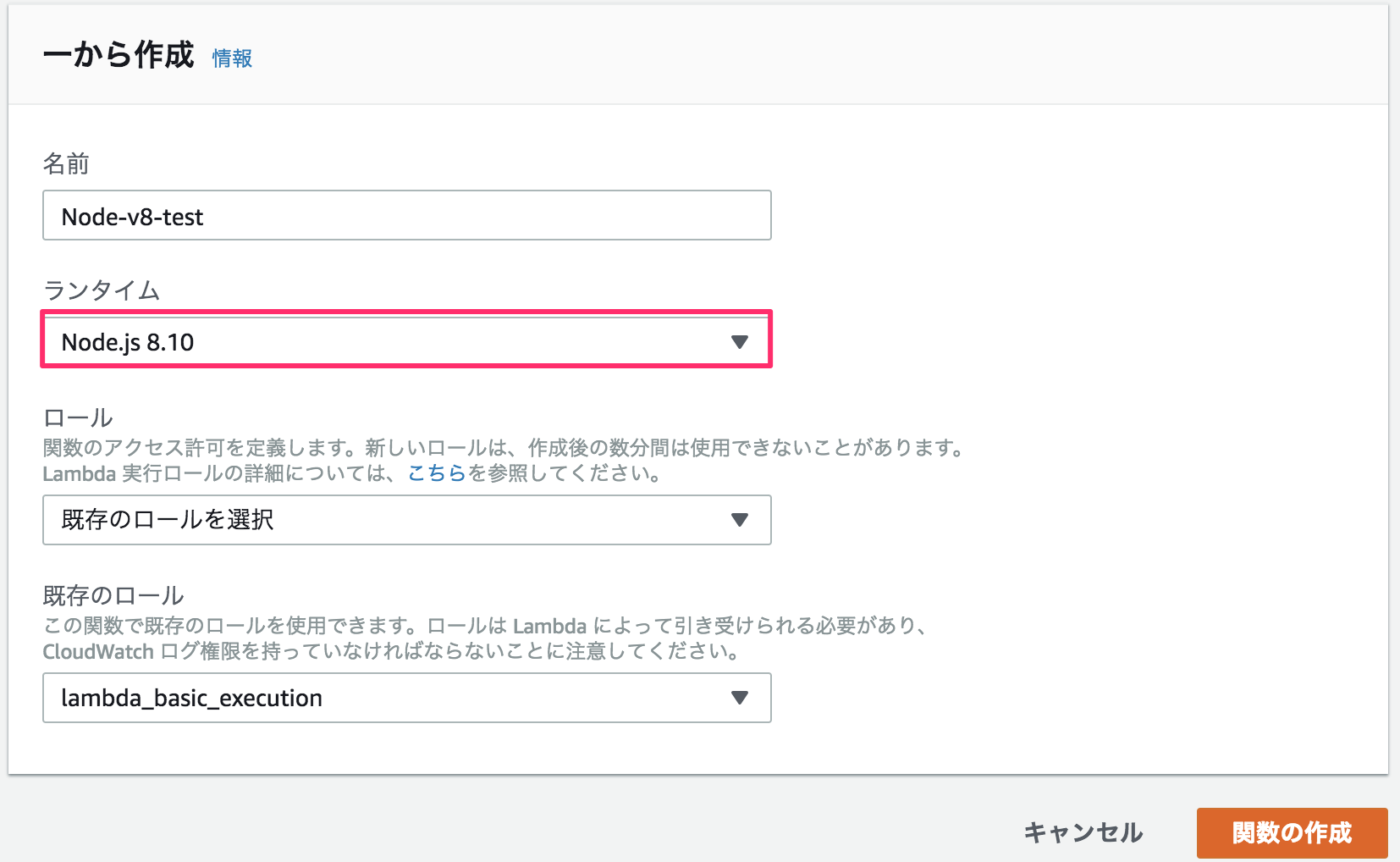Click the 一から作成 section heading
Image resolution: width=1400 pixels, height=862 pixels.
118,56
